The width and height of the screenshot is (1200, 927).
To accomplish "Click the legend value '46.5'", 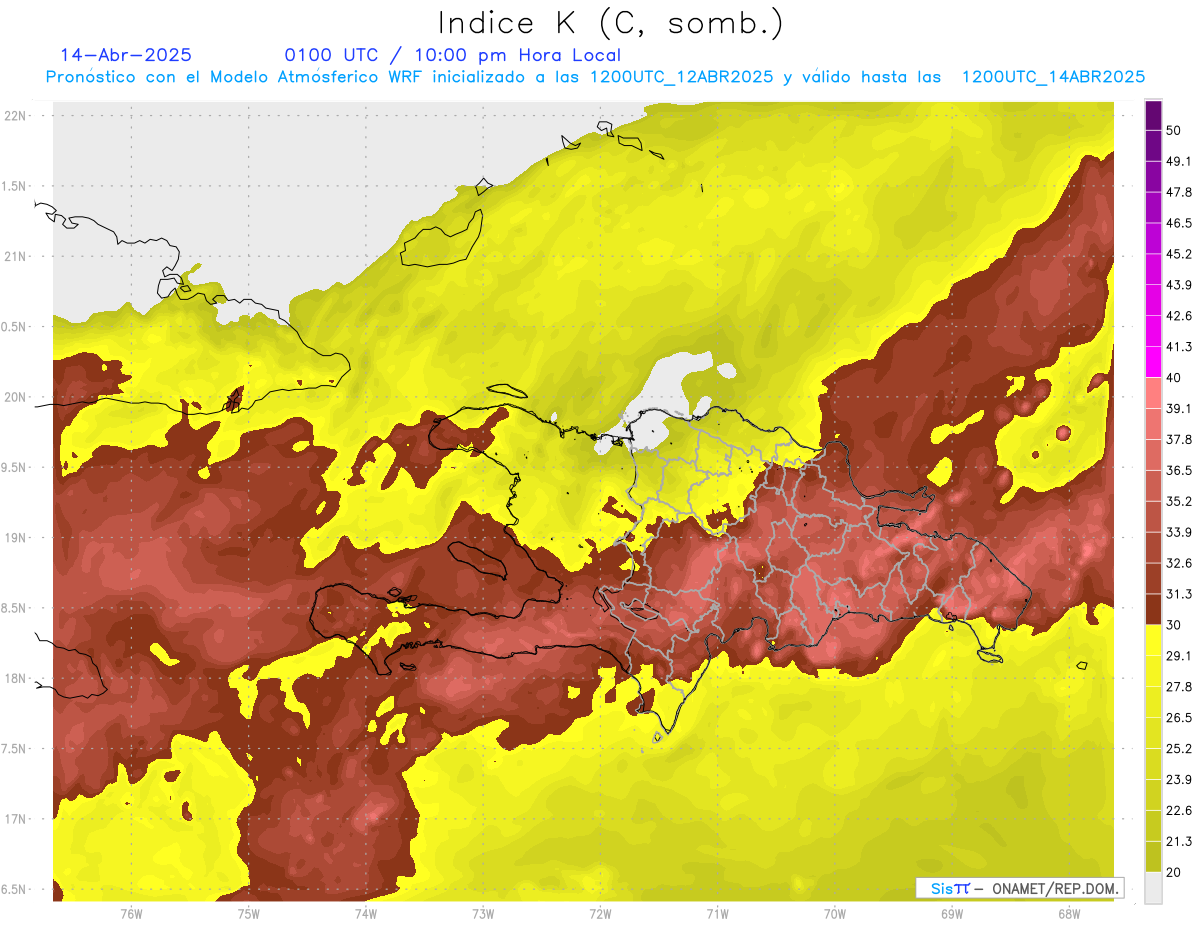I will [x=1178, y=223].
